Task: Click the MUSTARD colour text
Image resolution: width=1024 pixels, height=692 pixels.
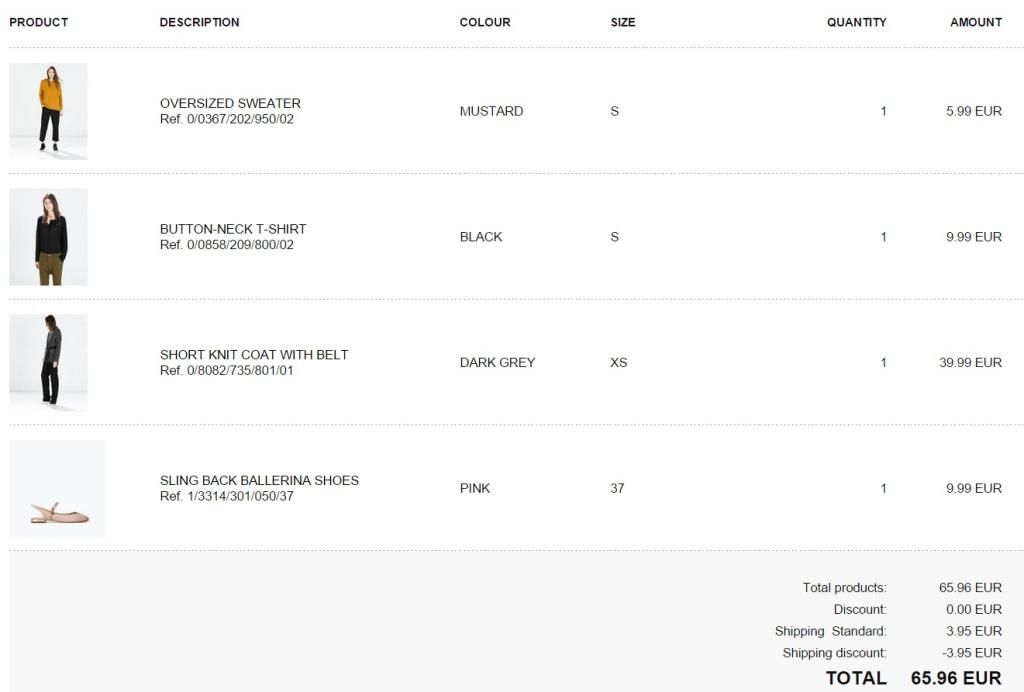Action: tap(491, 111)
